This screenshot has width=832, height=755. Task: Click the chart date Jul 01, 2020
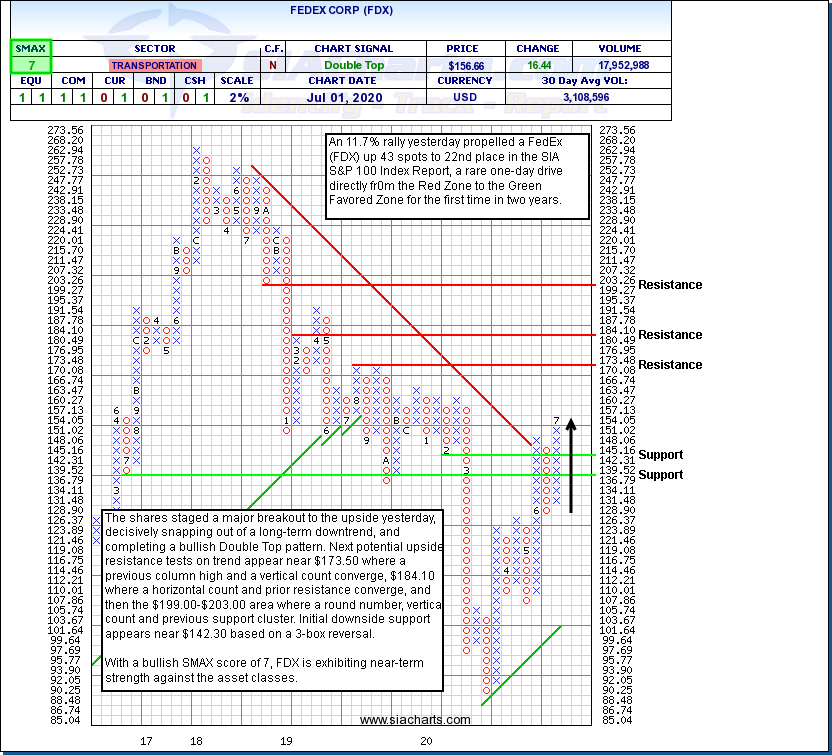coord(355,98)
